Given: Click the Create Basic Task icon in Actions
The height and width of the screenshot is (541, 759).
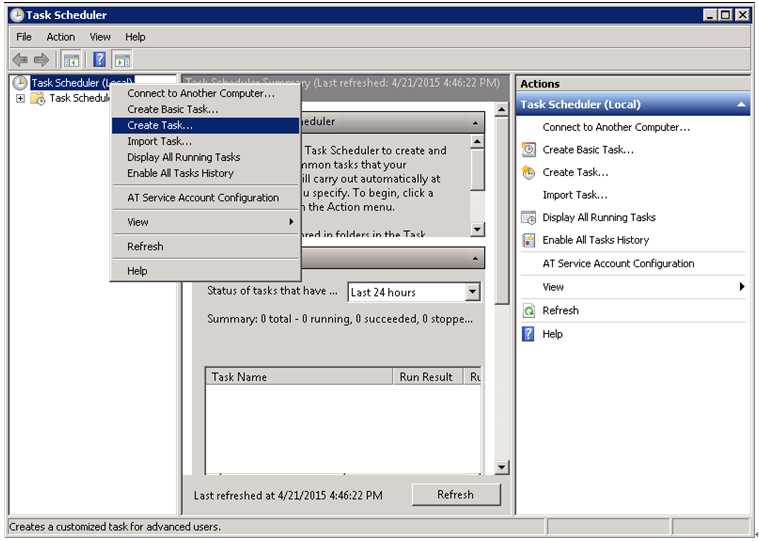Looking at the screenshot, I should (529, 150).
